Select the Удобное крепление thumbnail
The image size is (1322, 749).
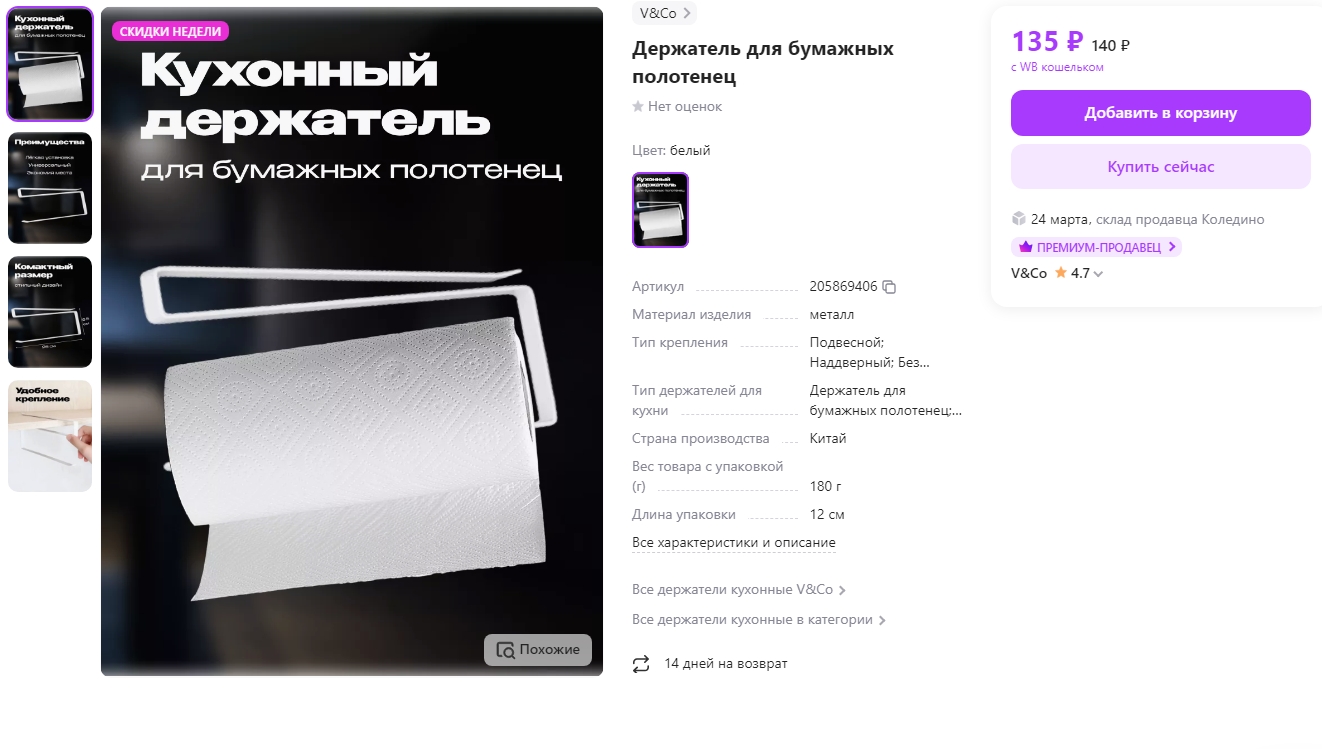click(50, 436)
